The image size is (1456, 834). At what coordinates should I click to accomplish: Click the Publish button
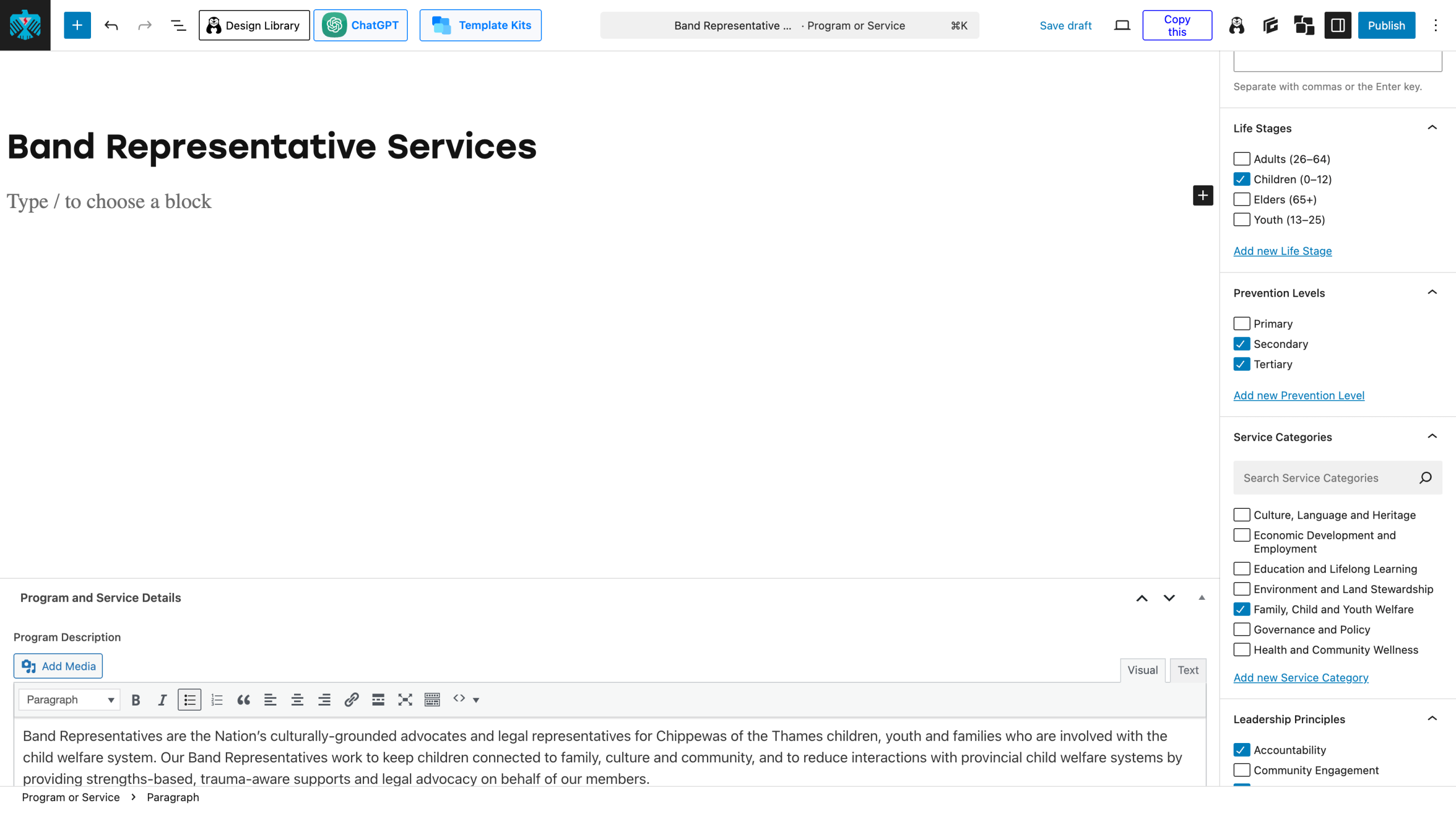pyautogui.click(x=1385, y=25)
